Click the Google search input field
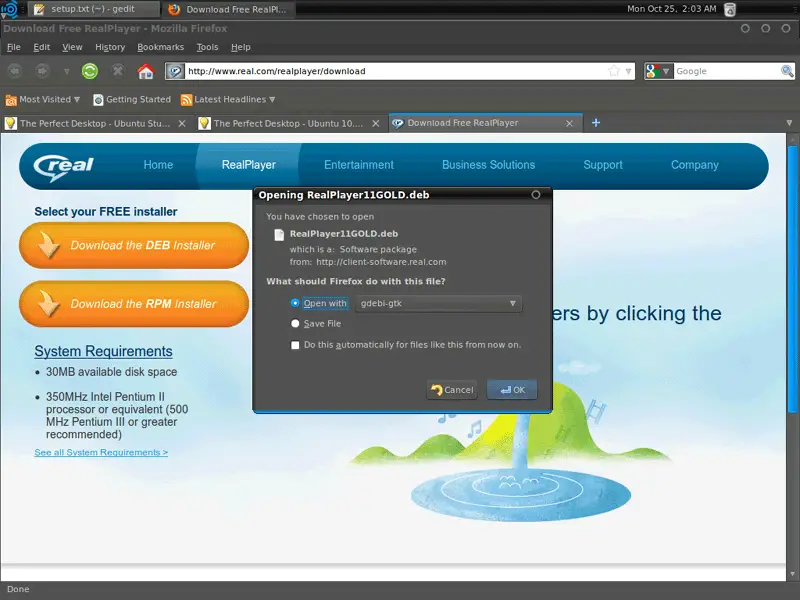The width and height of the screenshot is (800, 600). pos(727,71)
